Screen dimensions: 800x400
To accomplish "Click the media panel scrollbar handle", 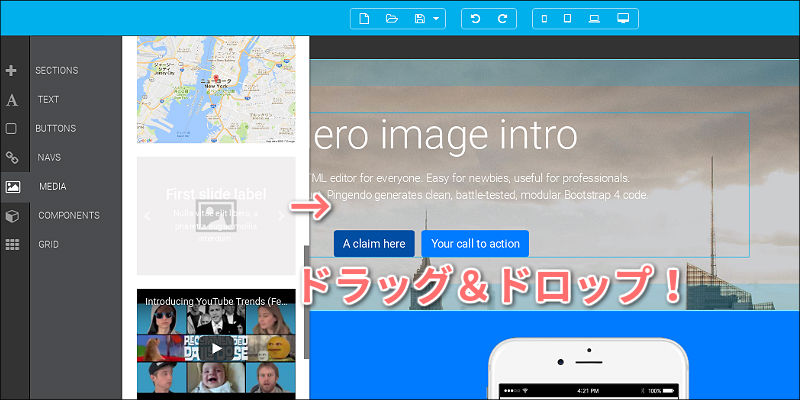I will [x=307, y=302].
